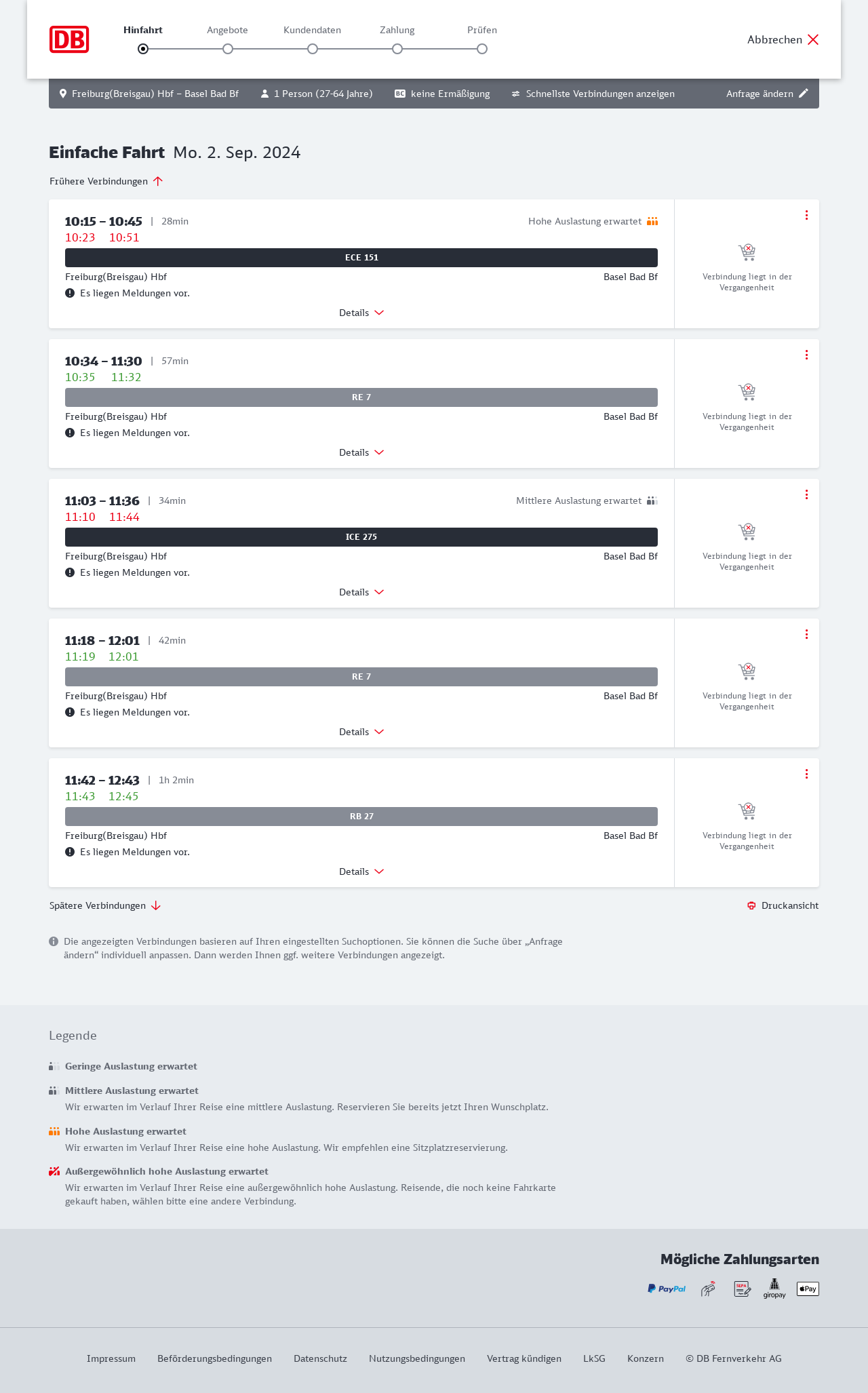Click the pencil icon beside Anfrage ändern
This screenshot has height=1393, width=868.
(x=804, y=94)
